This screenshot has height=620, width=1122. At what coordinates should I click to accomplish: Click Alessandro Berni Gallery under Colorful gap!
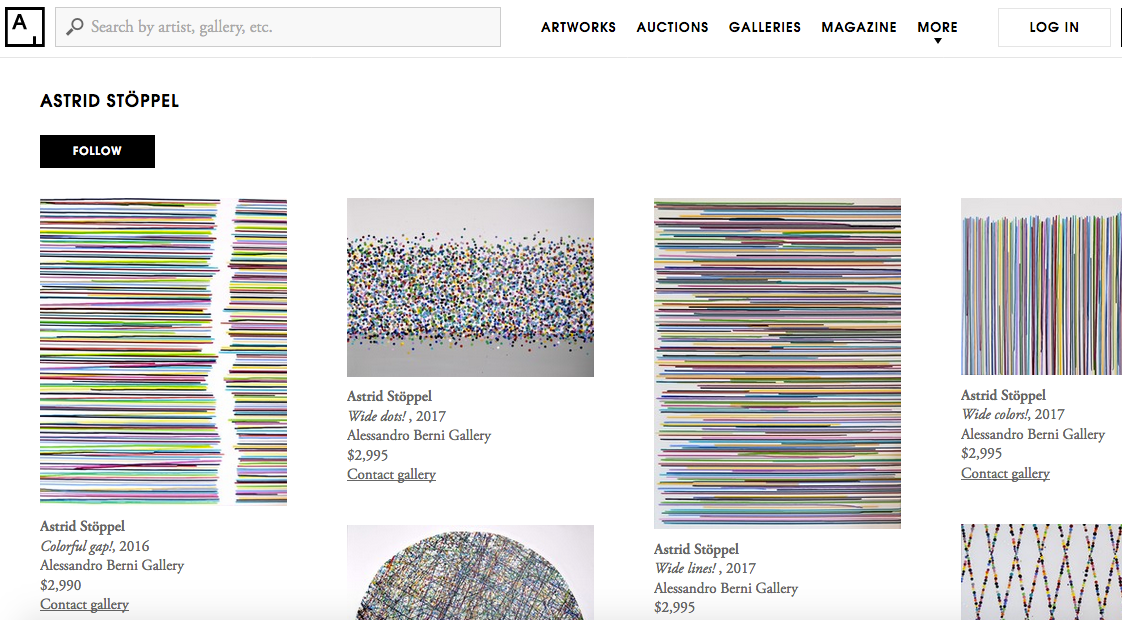[112, 566]
